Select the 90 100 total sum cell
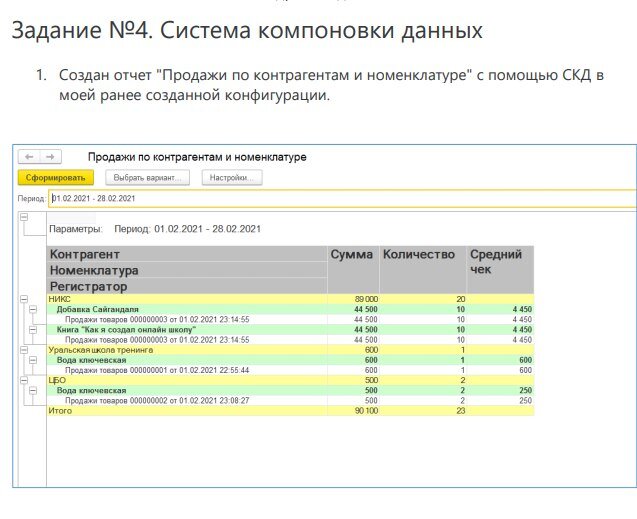The height and width of the screenshot is (519, 637). coord(353,411)
